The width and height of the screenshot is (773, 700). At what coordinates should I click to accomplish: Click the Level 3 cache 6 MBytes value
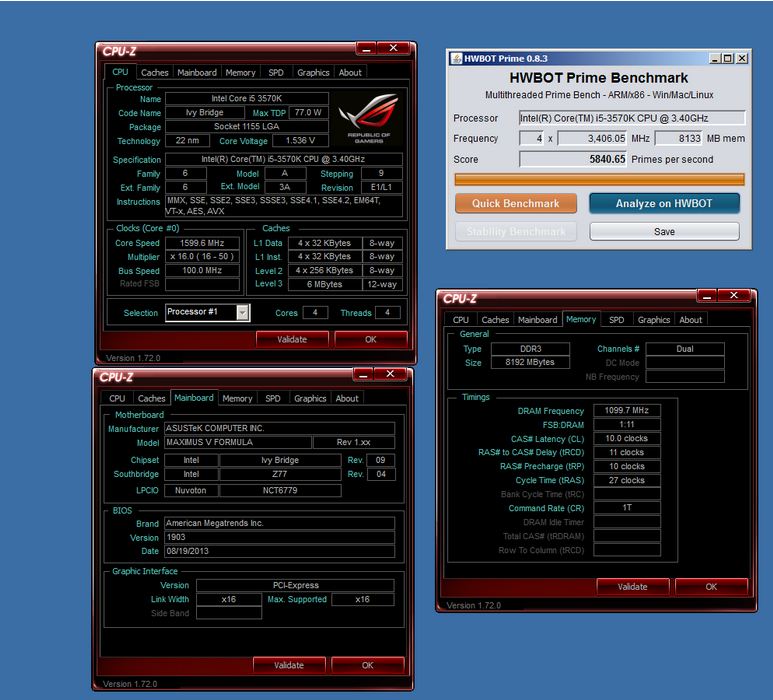coord(324,284)
